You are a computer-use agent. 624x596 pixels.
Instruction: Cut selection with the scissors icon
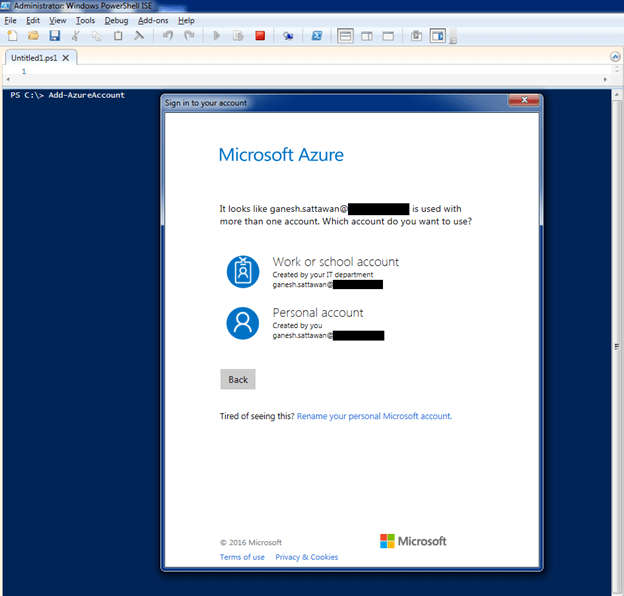pyautogui.click(x=76, y=36)
